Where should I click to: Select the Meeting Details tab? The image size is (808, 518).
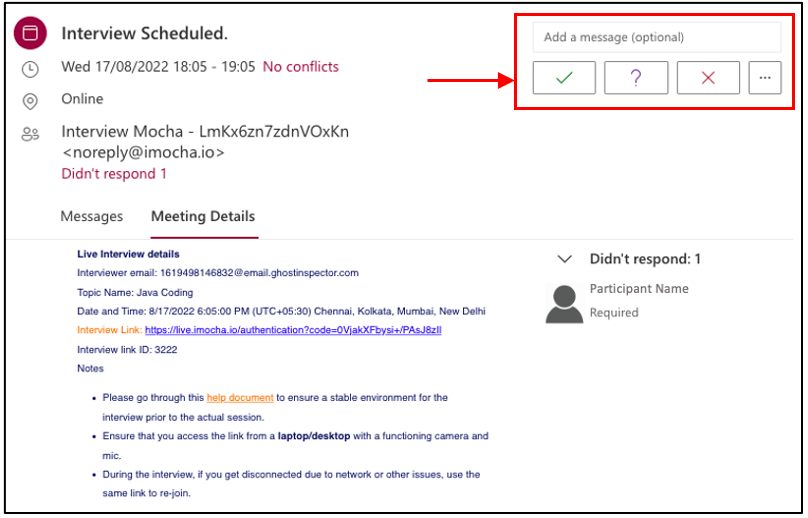pyautogui.click(x=203, y=216)
